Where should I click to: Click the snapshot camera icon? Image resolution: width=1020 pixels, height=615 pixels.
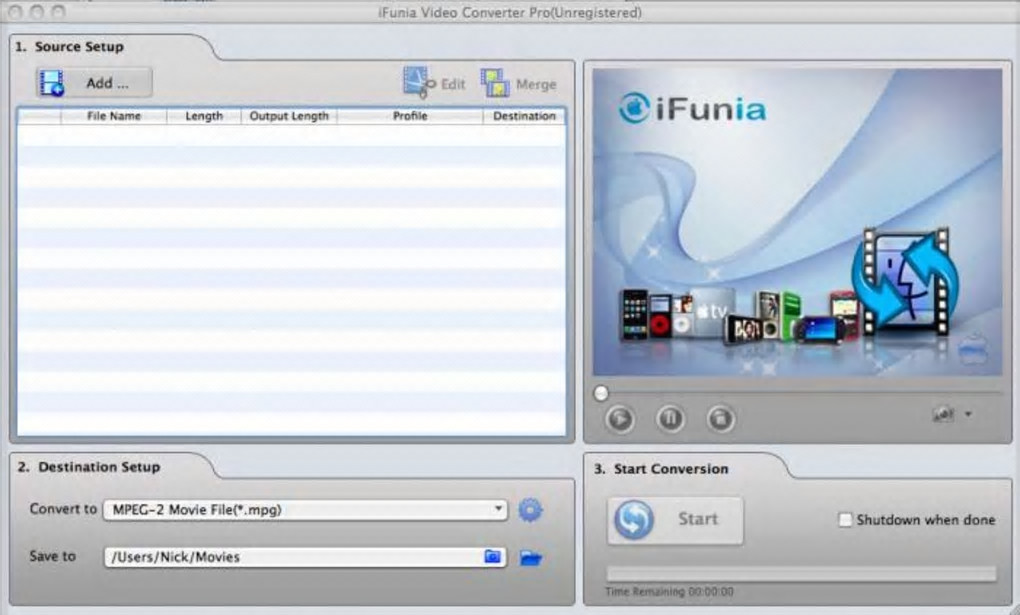[x=943, y=414]
